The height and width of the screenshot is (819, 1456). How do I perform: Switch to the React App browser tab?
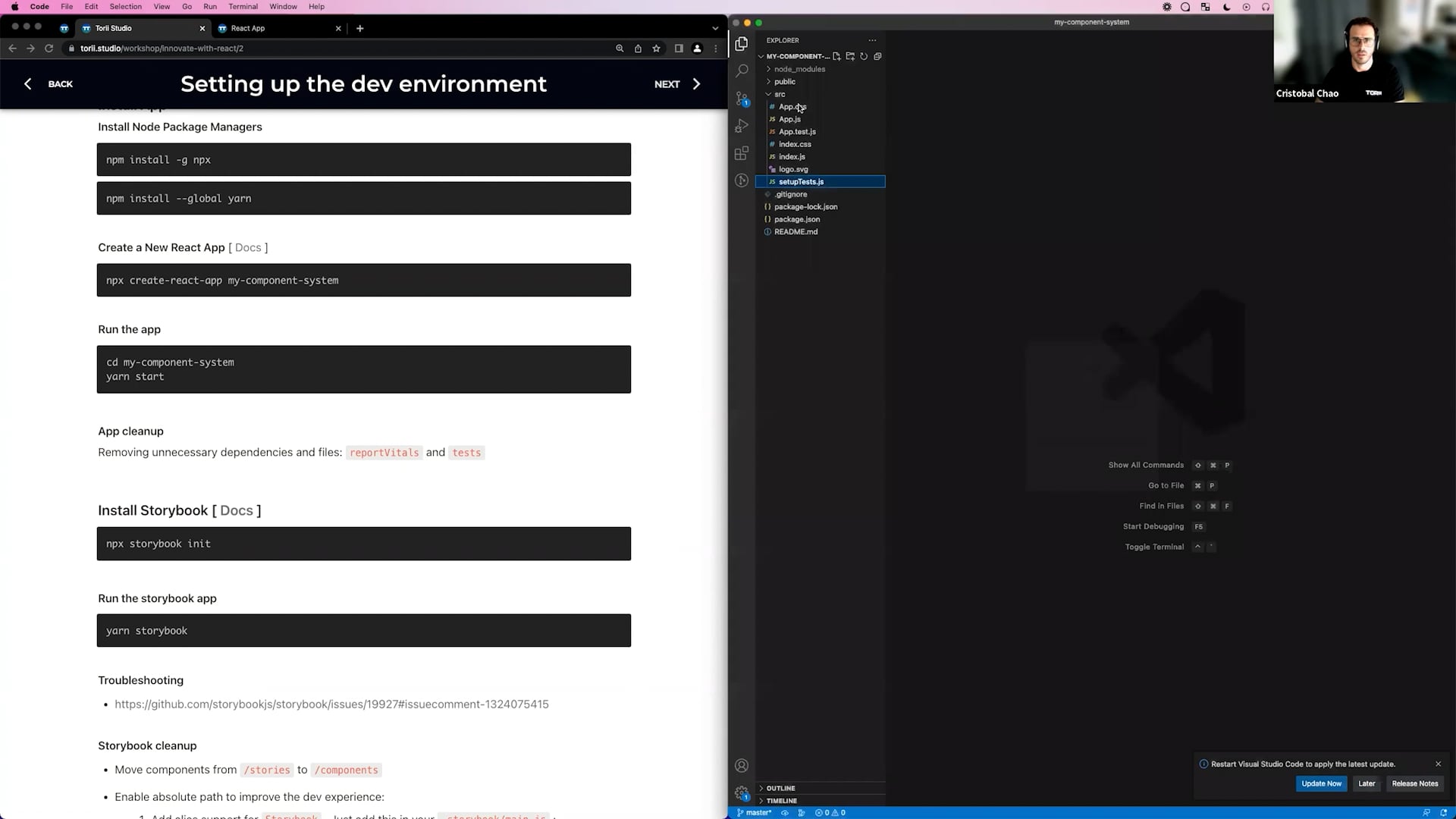(x=278, y=28)
